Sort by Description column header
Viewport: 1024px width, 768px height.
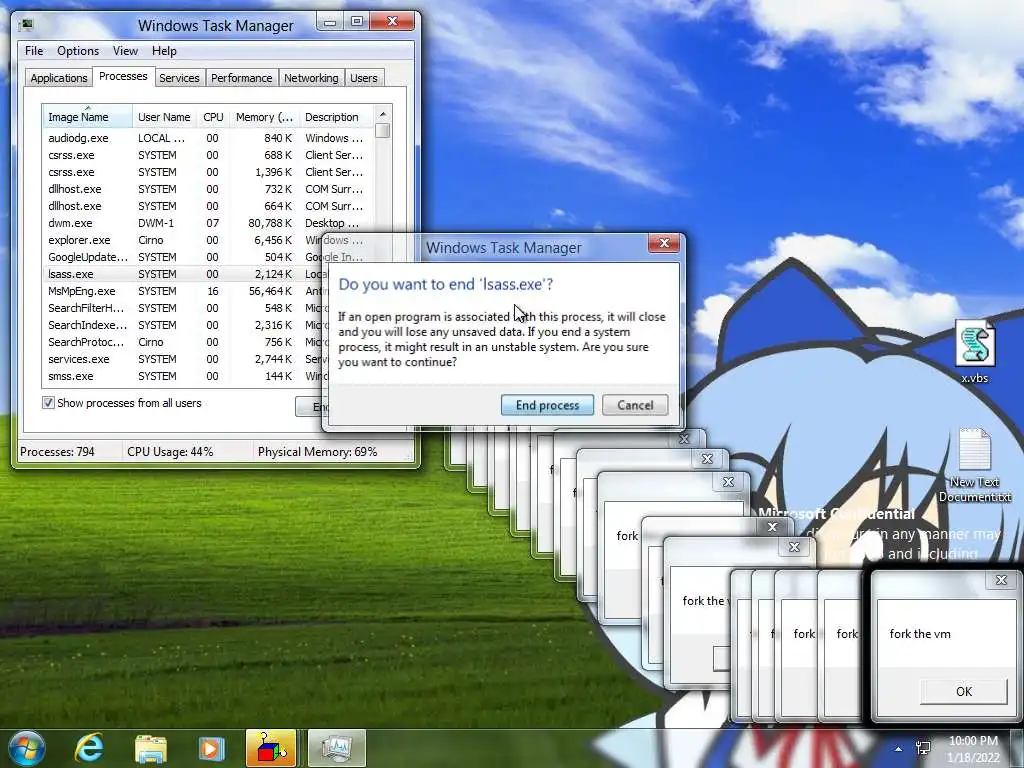[x=336, y=117]
